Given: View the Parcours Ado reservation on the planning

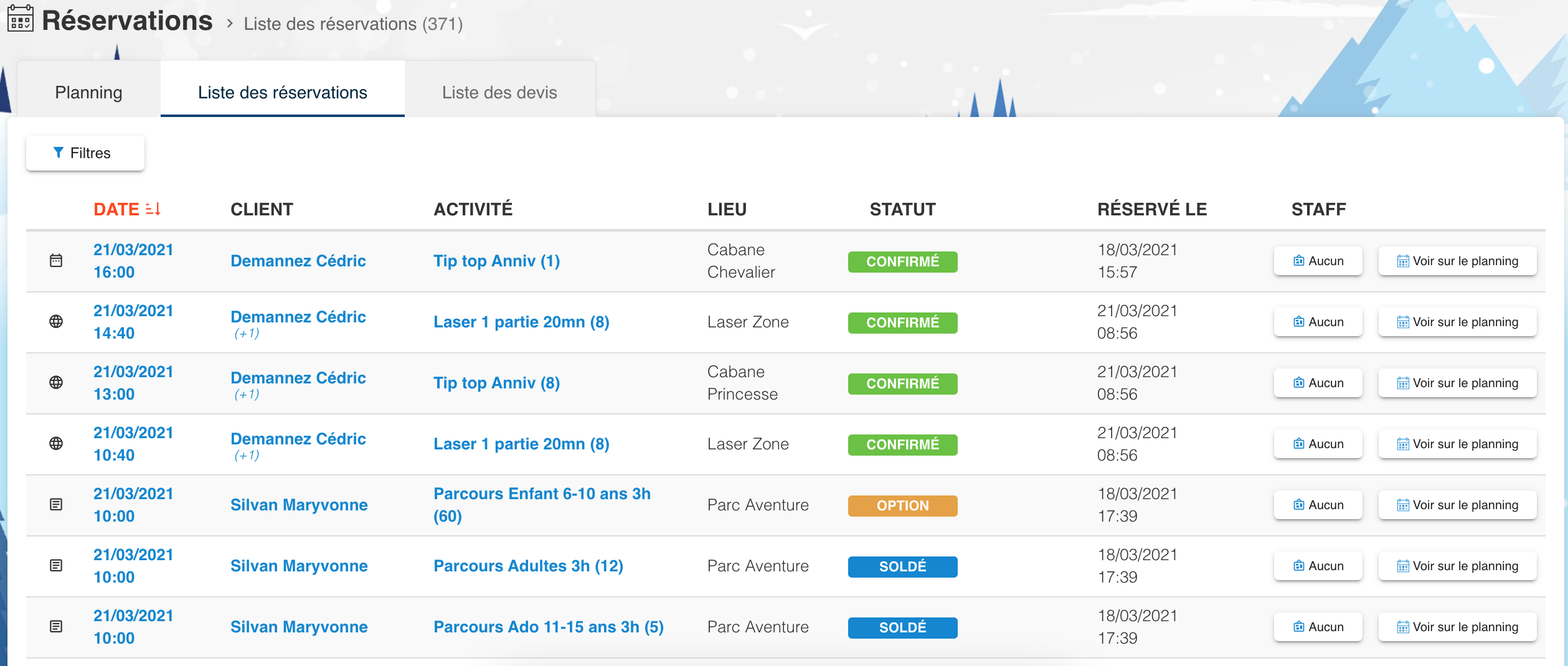Looking at the screenshot, I should (1457, 627).
